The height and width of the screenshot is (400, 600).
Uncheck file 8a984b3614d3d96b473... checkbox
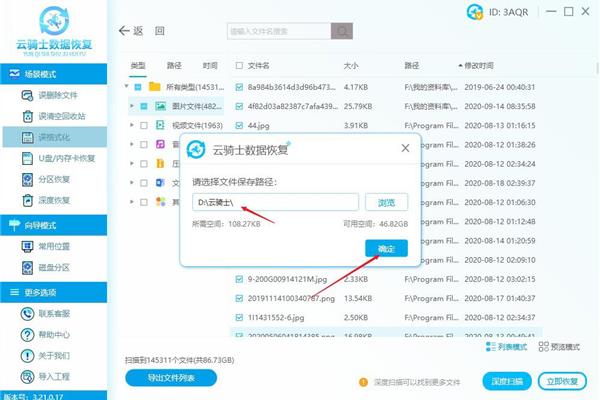coord(239,87)
